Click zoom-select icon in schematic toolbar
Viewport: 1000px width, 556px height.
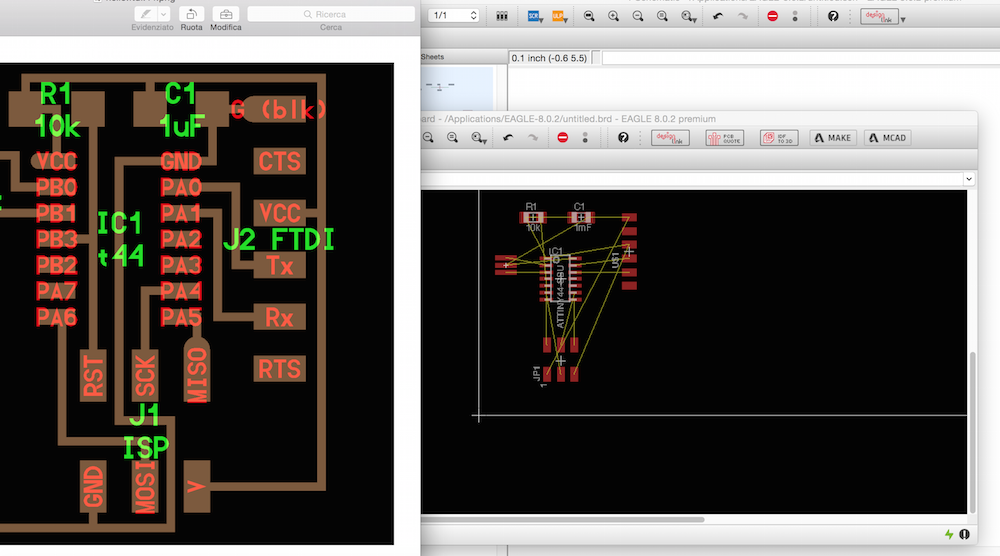(688, 16)
